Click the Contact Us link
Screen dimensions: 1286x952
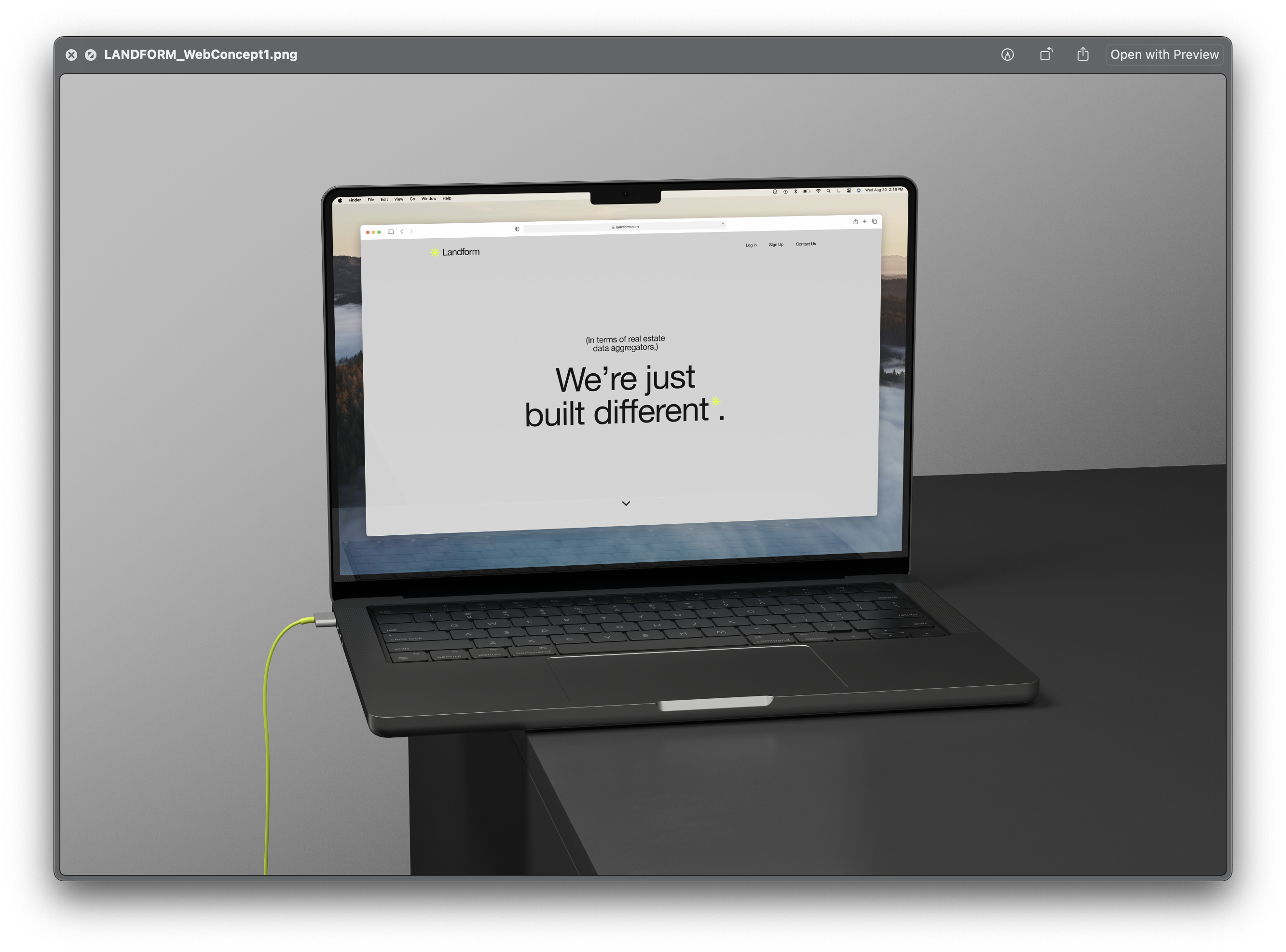click(x=805, y=244)
